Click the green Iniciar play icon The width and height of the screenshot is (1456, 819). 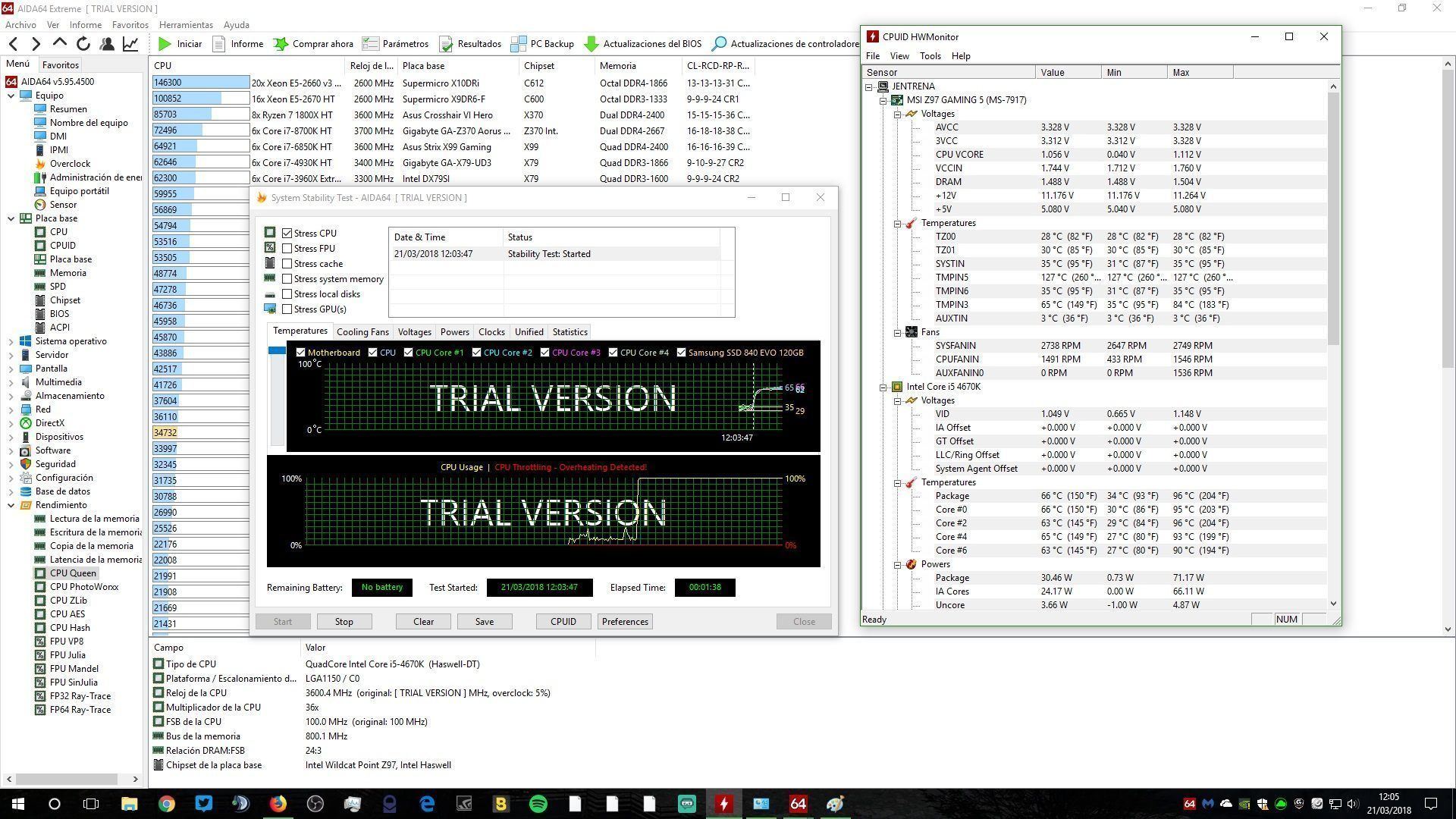click(165, 44)
